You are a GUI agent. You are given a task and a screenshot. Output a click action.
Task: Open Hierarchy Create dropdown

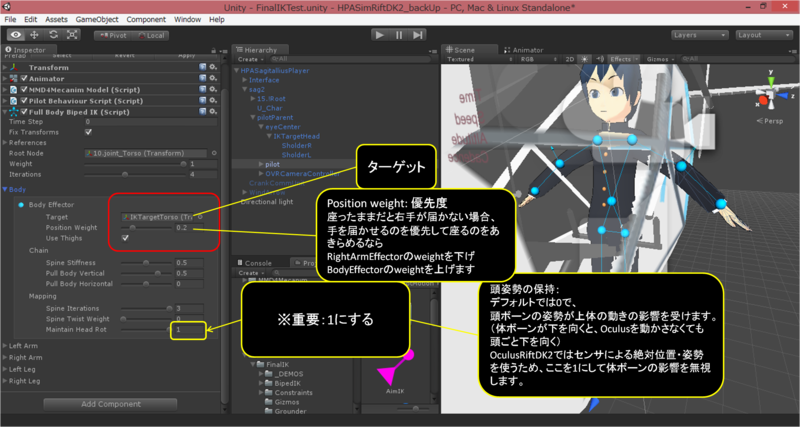pos(249,59)
